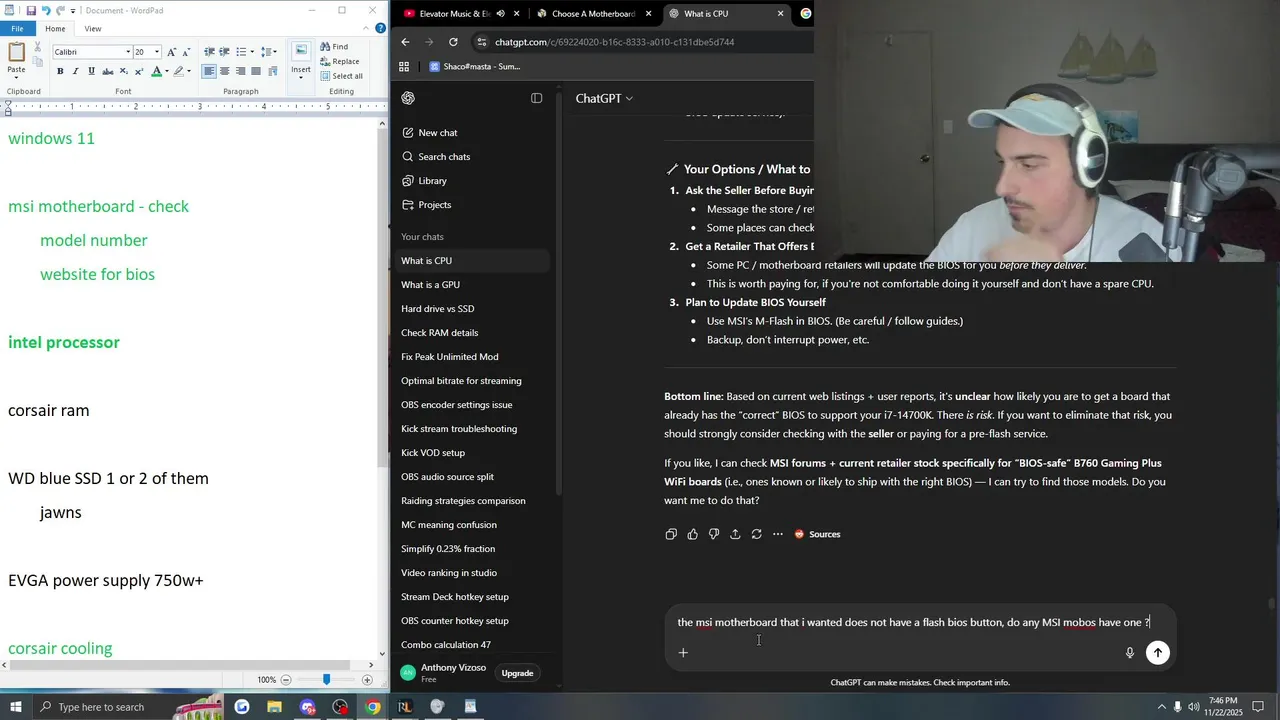Switch to WordPad View tab

93,28
